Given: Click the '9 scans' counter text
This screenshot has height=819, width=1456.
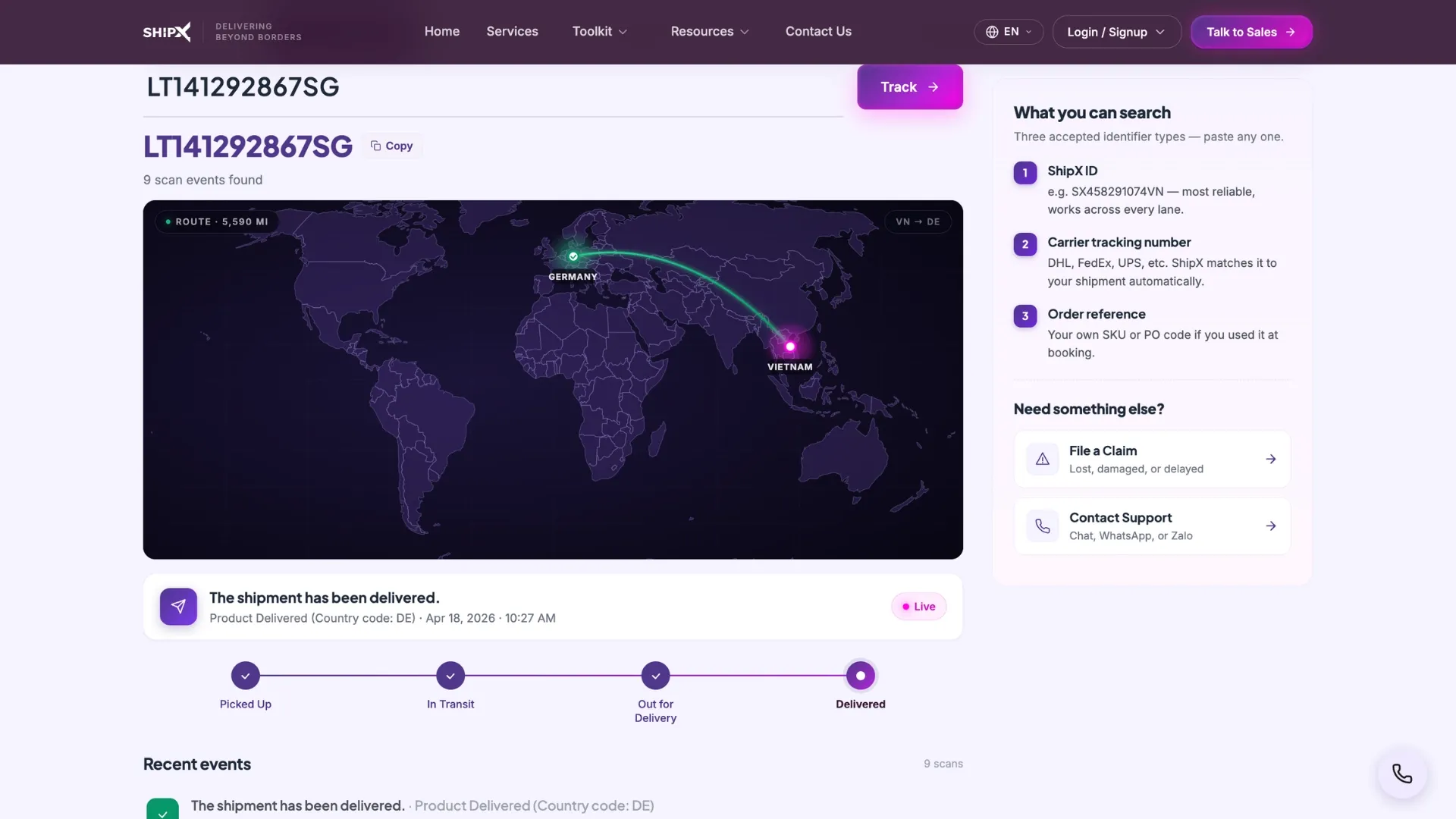Looking at the screenshot, I should click(943, 764).
